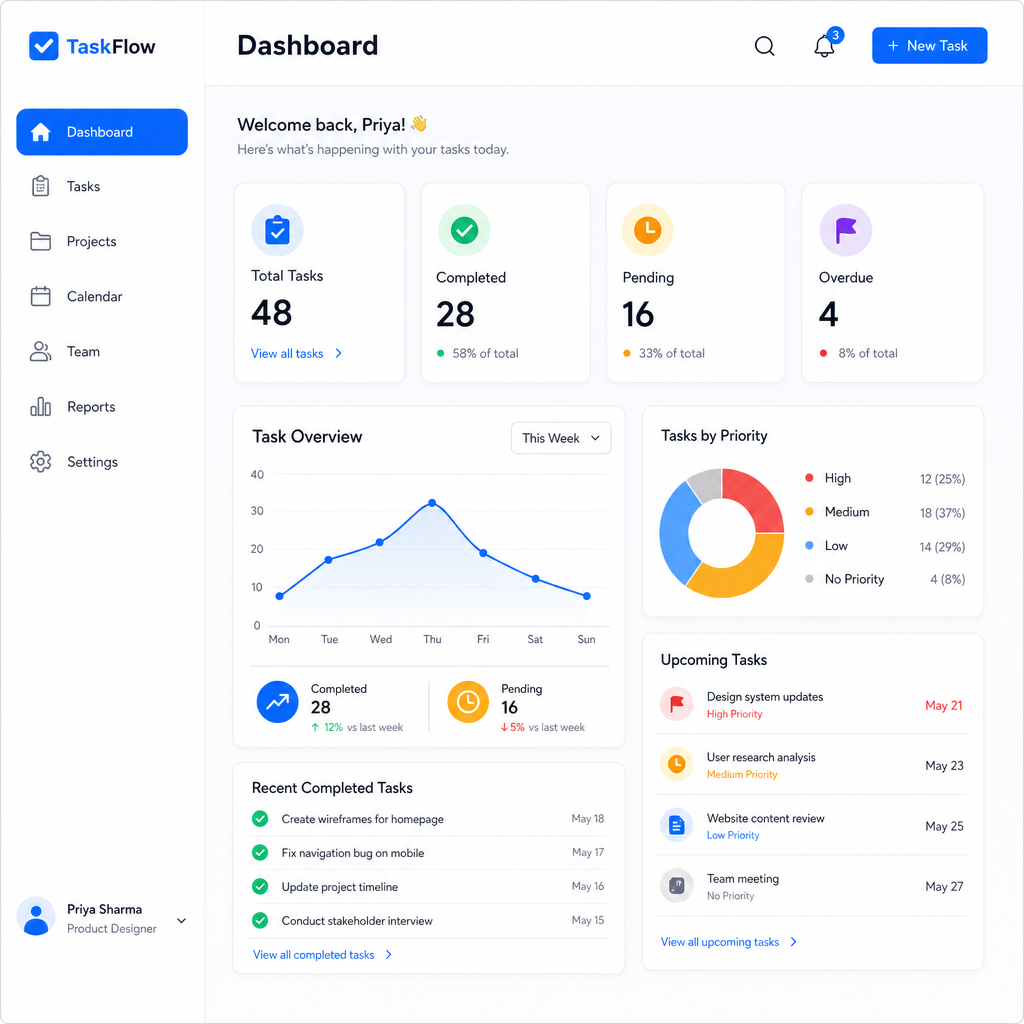1024x1024 pixels.
Task: Click the red flag icon for Design system updates
Action: tap(677, 704)
